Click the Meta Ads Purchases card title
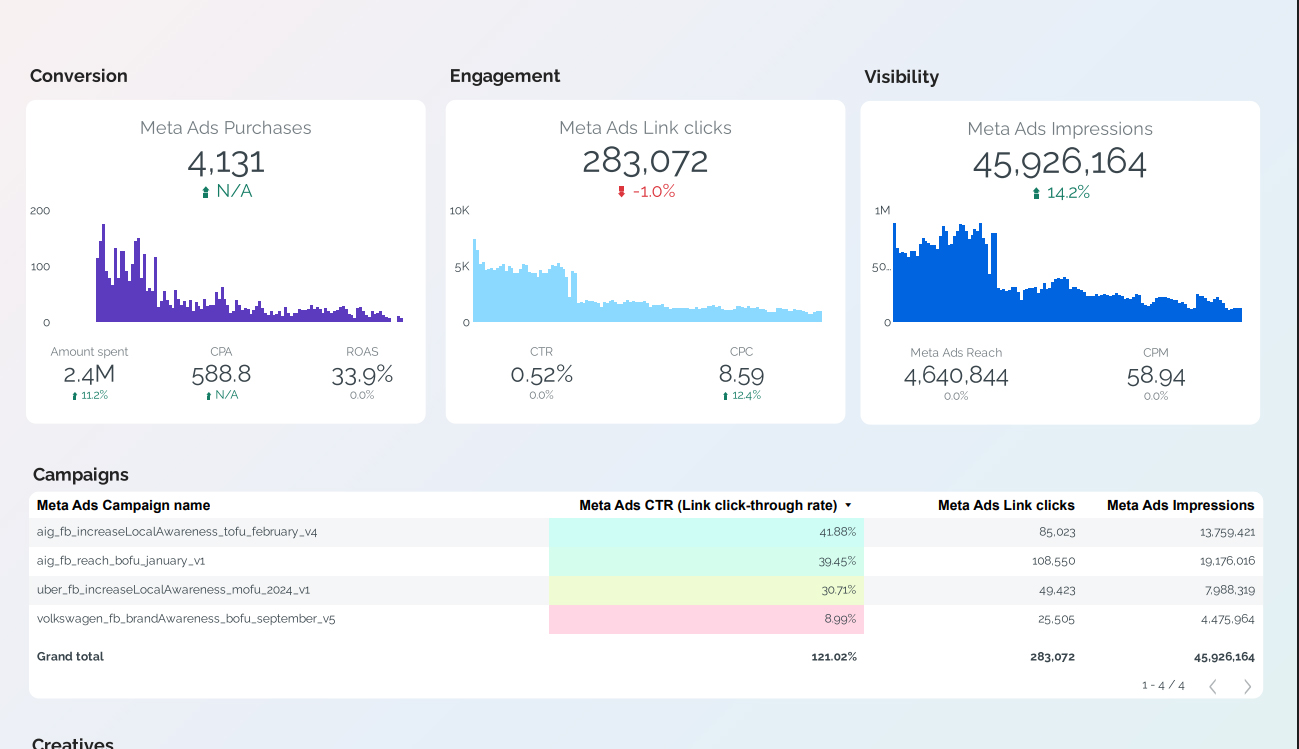This screenshot has width=1299, height=749. tap(226, 128)
